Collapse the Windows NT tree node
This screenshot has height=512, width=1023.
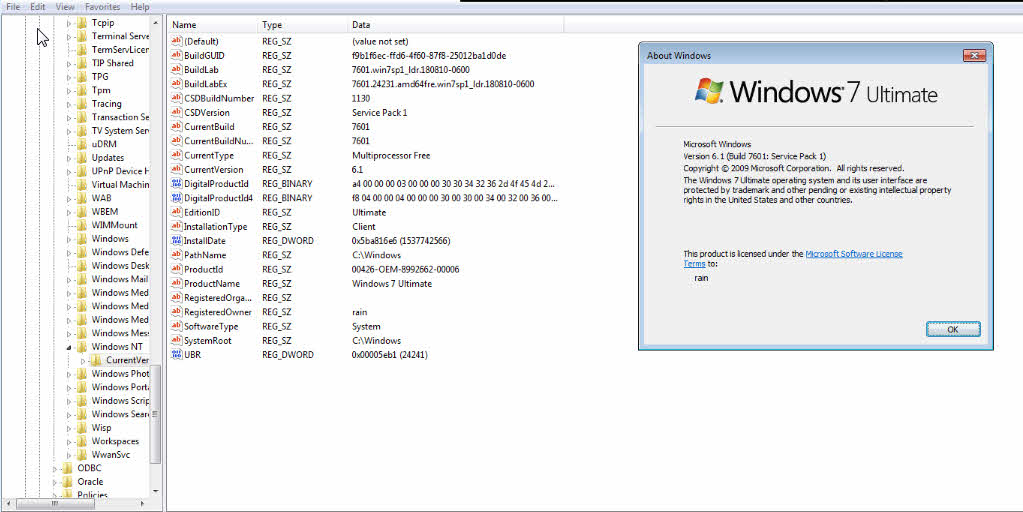(x=69, y=348)
